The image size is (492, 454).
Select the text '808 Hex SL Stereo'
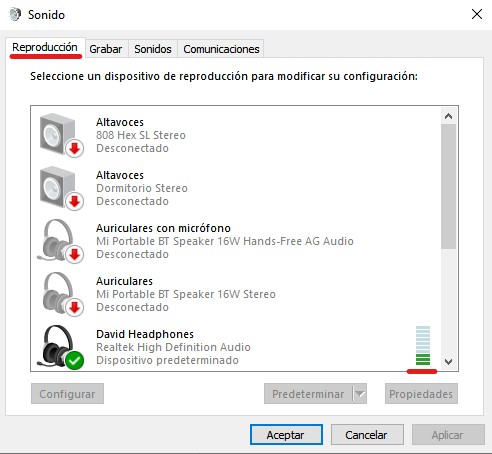tap(141, 135)
